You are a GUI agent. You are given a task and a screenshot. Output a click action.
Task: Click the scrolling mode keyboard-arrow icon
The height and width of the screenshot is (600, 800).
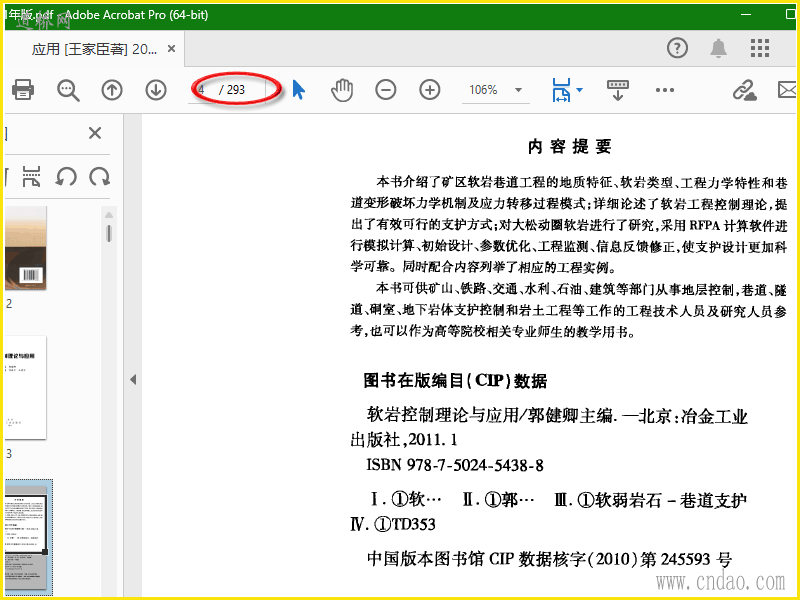pyautogui.click(x=617, y=90)
